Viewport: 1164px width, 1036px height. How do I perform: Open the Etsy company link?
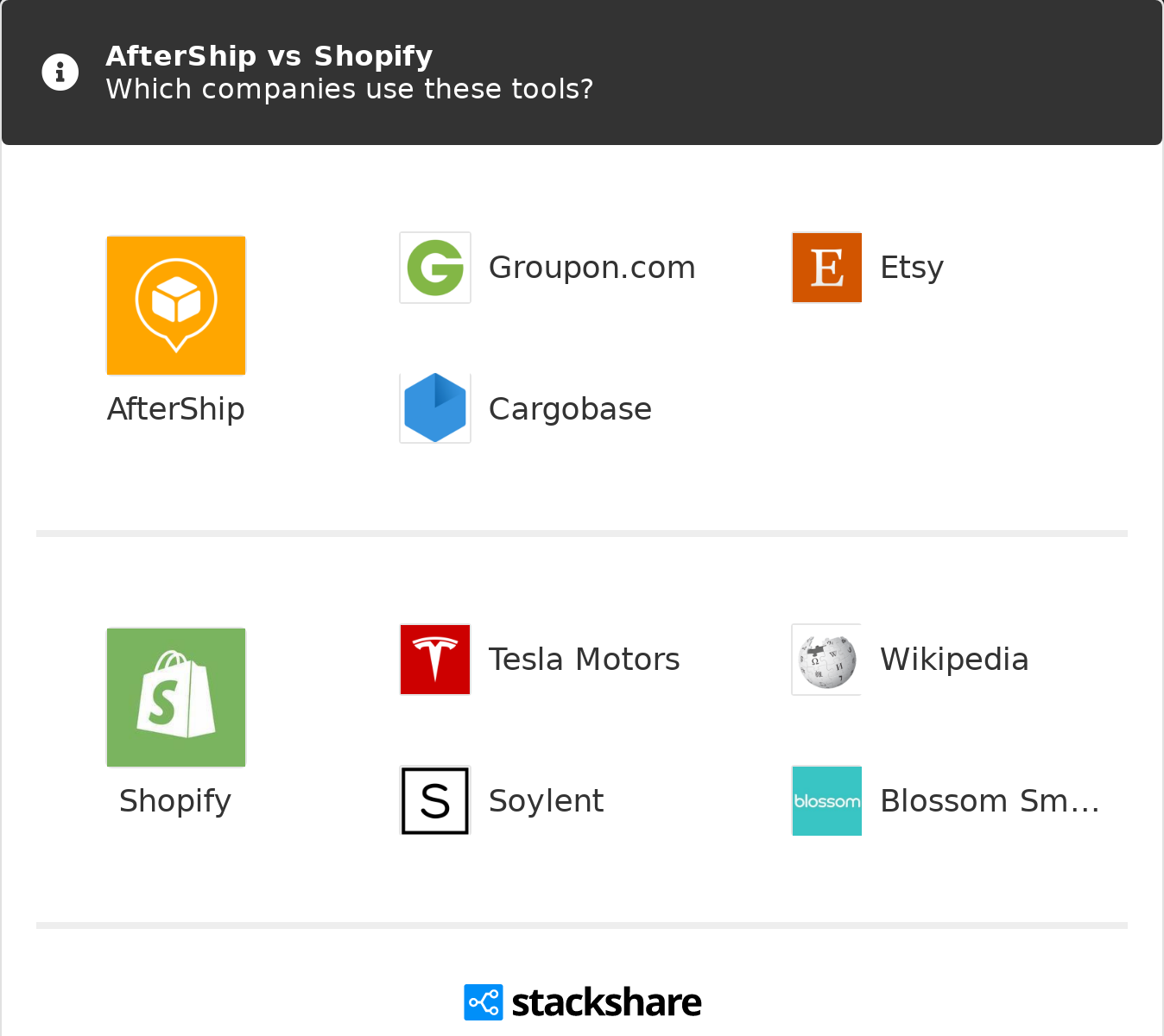[912, 268]
